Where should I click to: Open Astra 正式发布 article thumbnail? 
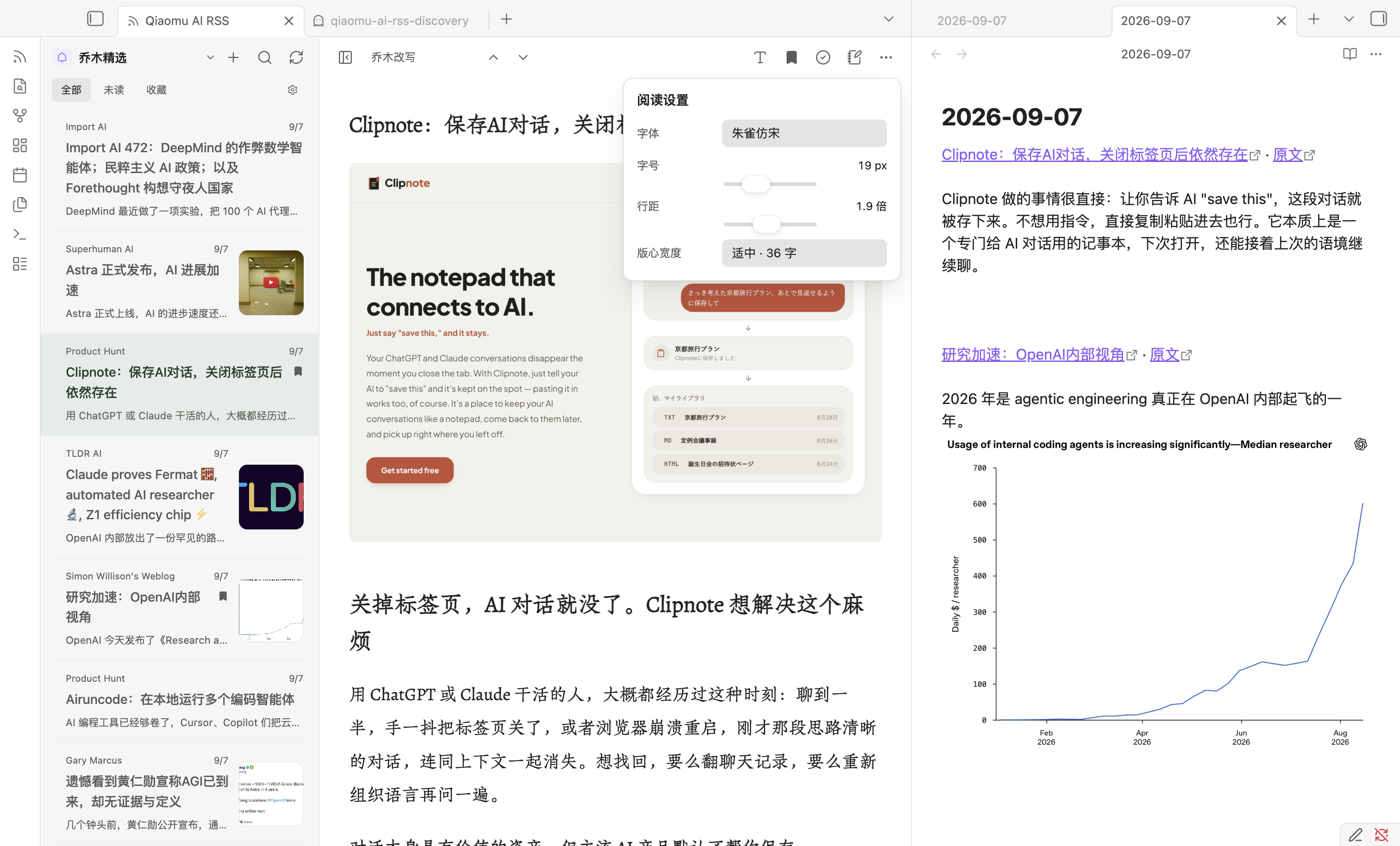pyautogui.click(x=271, y=283)
